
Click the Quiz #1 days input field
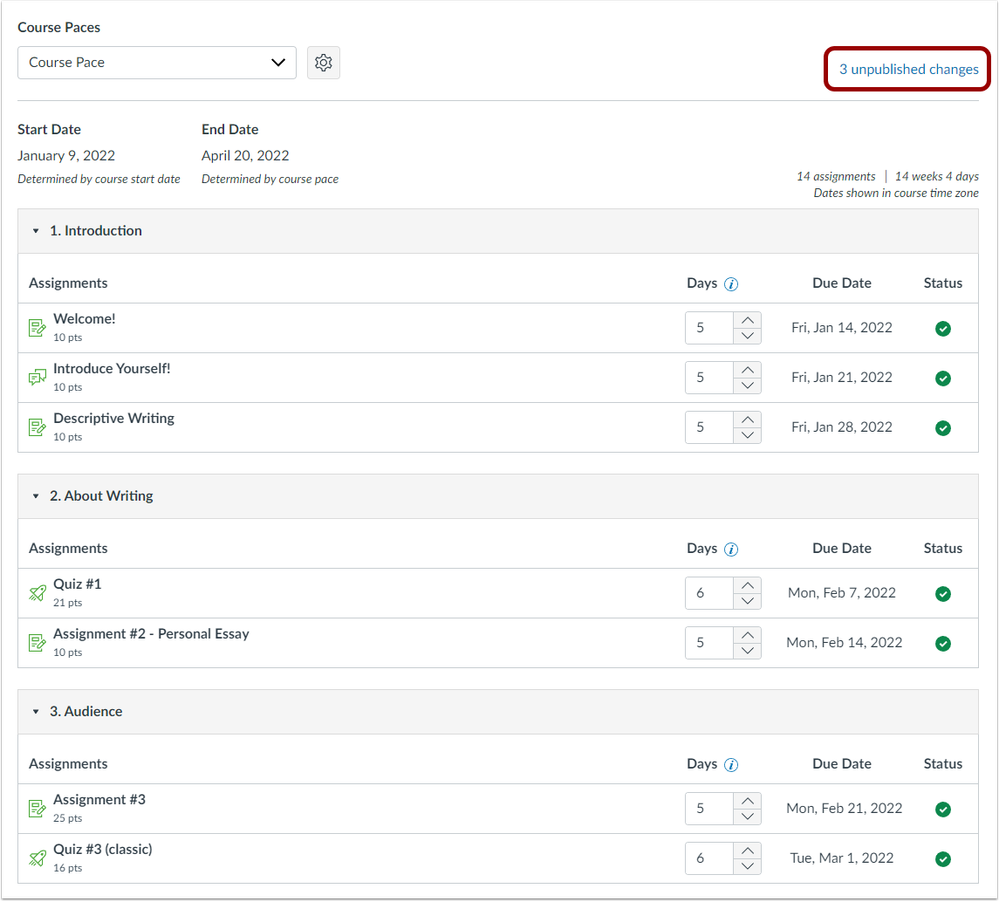(x=709, y=593)
